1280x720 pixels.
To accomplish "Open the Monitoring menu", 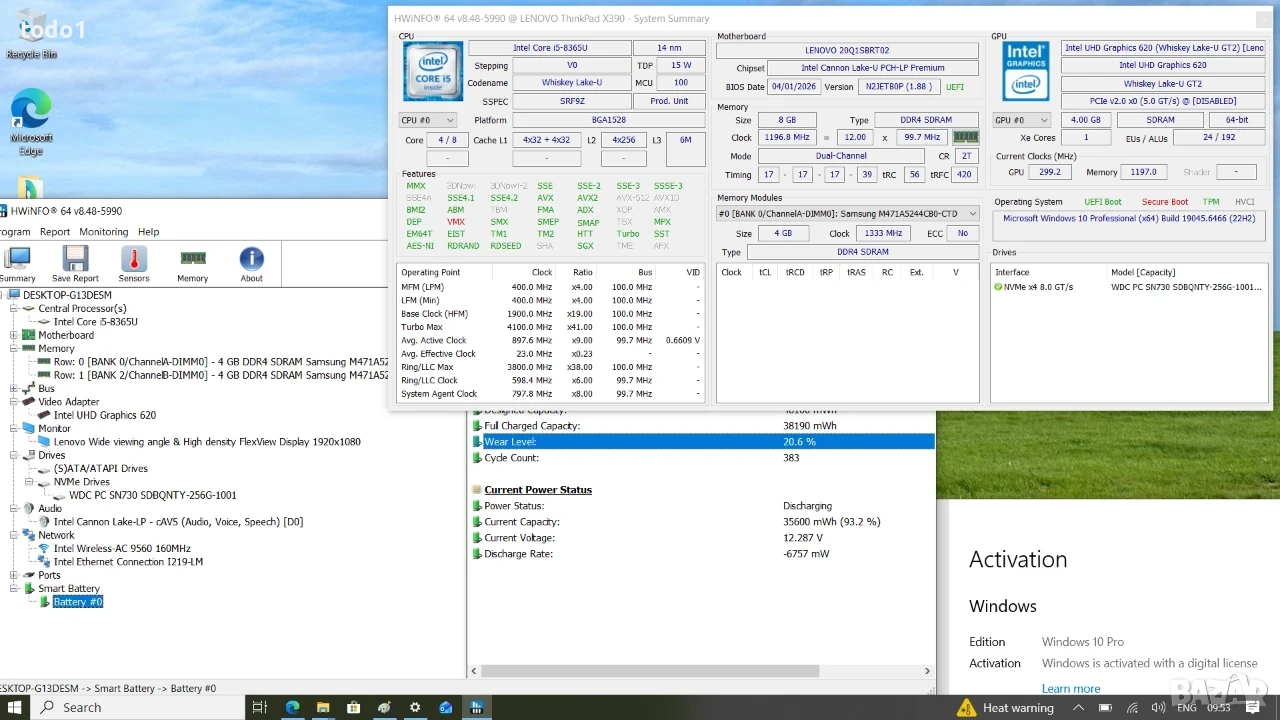I will pyautogui.click(x=103, y=232).
